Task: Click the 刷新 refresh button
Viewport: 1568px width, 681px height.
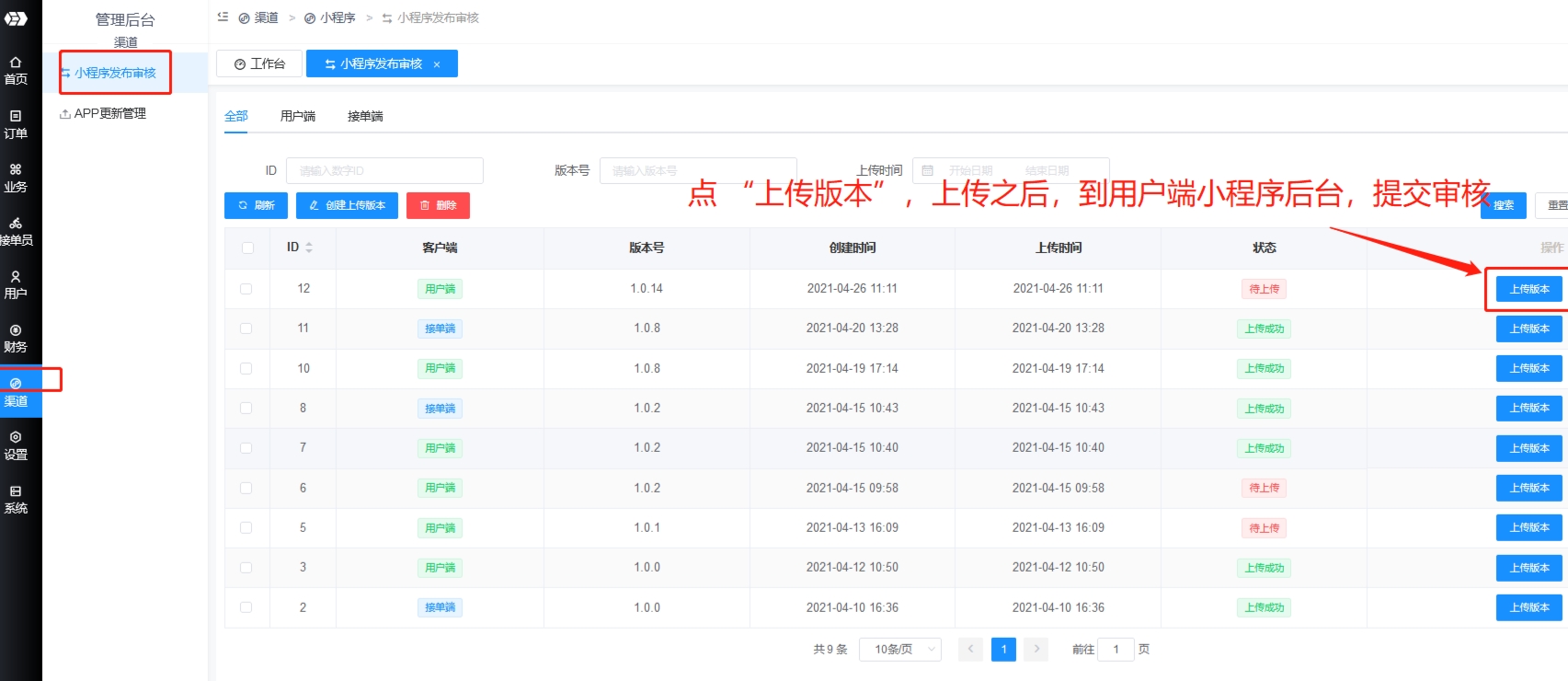Action: point(256,205)
